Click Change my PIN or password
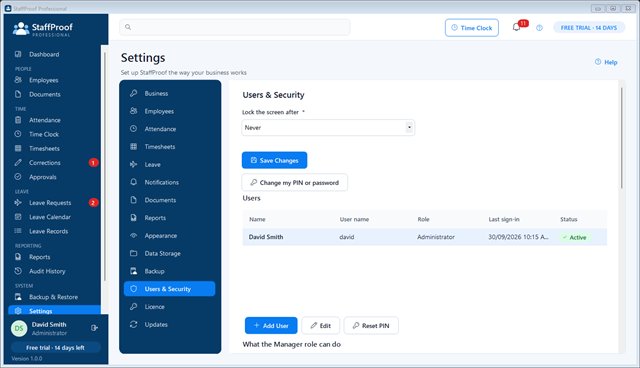Viewport: 640px width, 368px height. coord(294,182)
